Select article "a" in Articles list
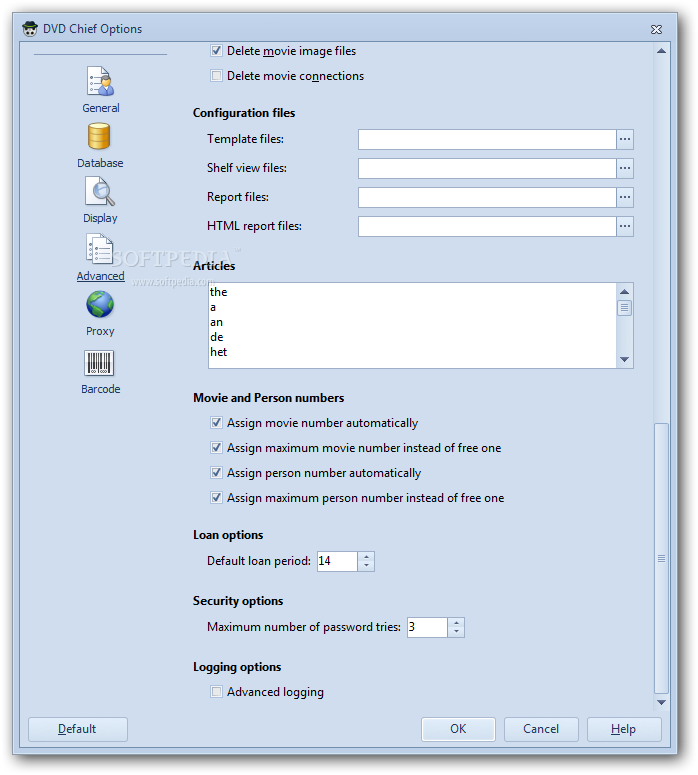698x775 pixels. click(x=213, y=307)
